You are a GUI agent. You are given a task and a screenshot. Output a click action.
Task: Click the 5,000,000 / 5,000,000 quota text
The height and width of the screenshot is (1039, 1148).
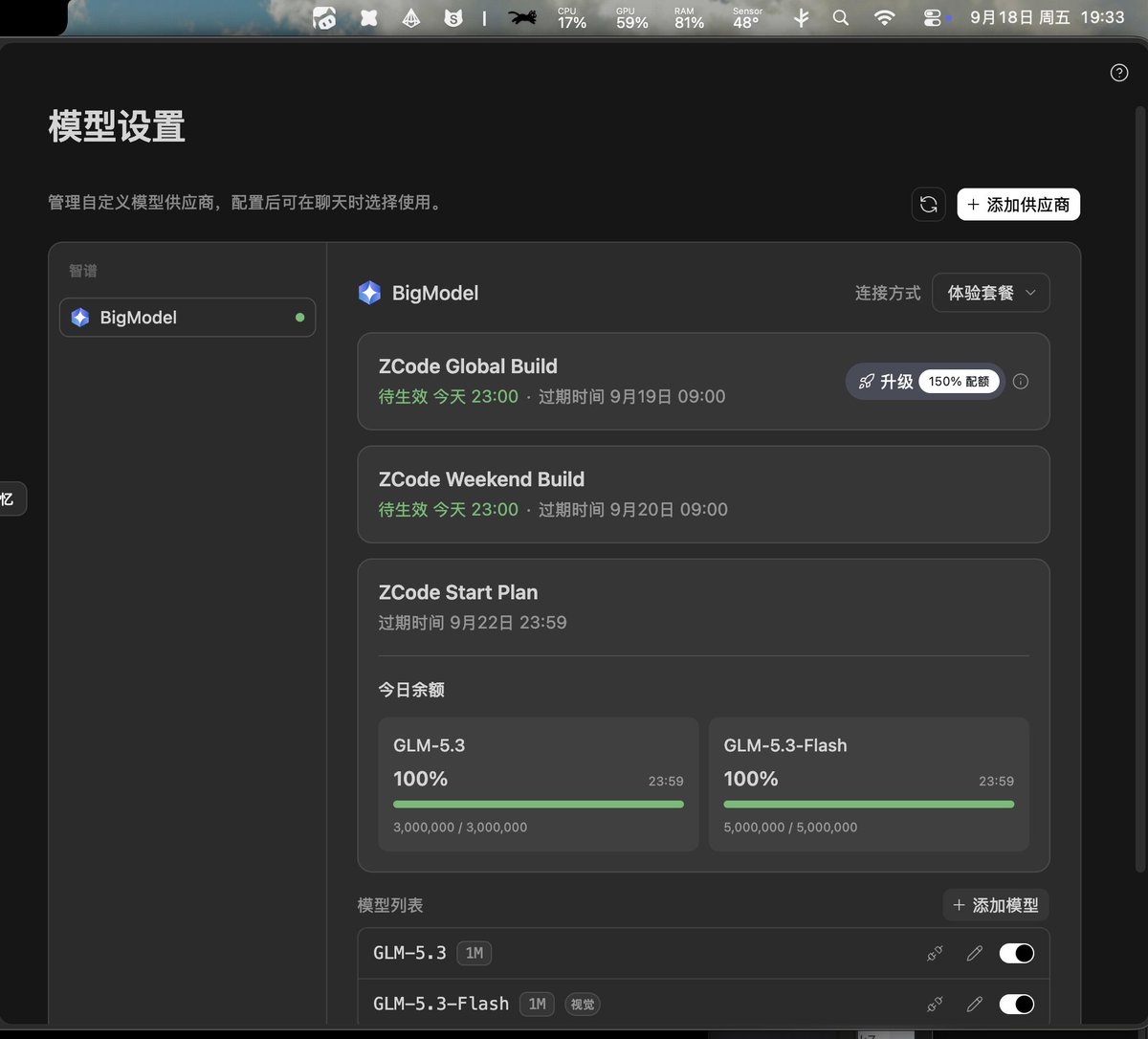point(790,827)
